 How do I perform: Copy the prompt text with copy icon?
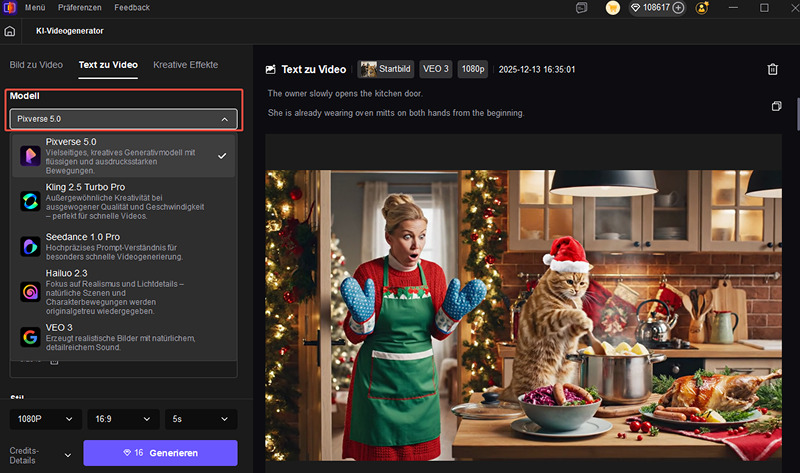tap(776, 106)
